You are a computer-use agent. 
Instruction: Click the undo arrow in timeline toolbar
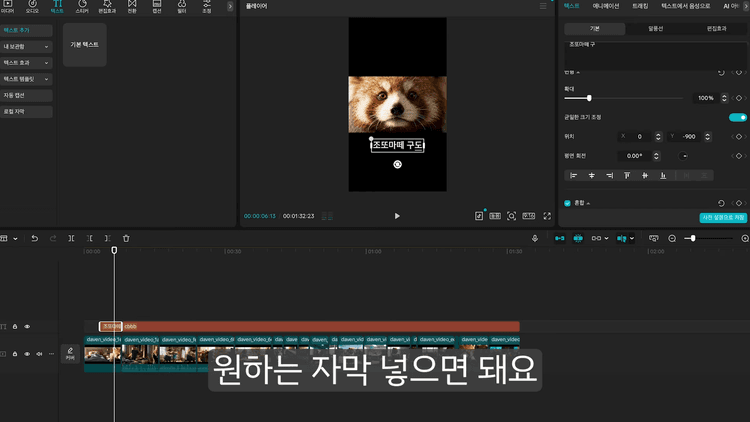point(35,238)
